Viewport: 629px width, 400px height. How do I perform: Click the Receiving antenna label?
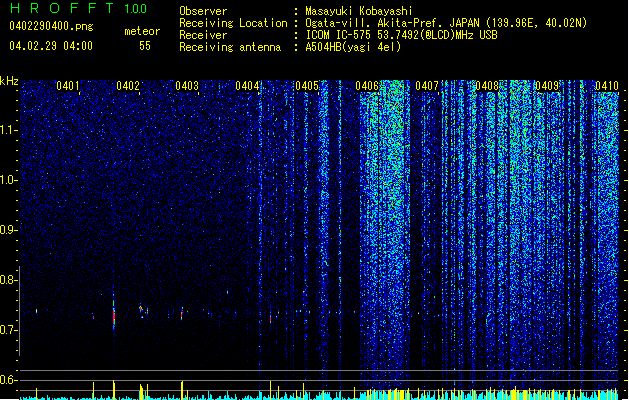point(230,47)
